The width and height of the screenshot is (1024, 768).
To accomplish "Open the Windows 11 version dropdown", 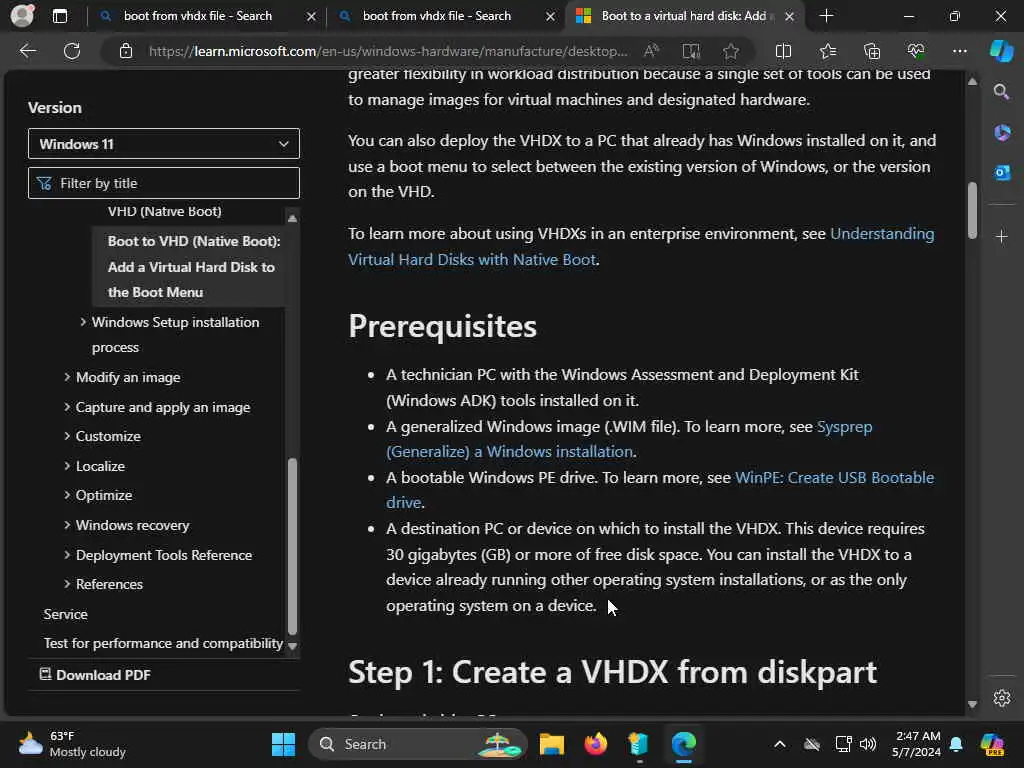I will [x=164, y=144].
